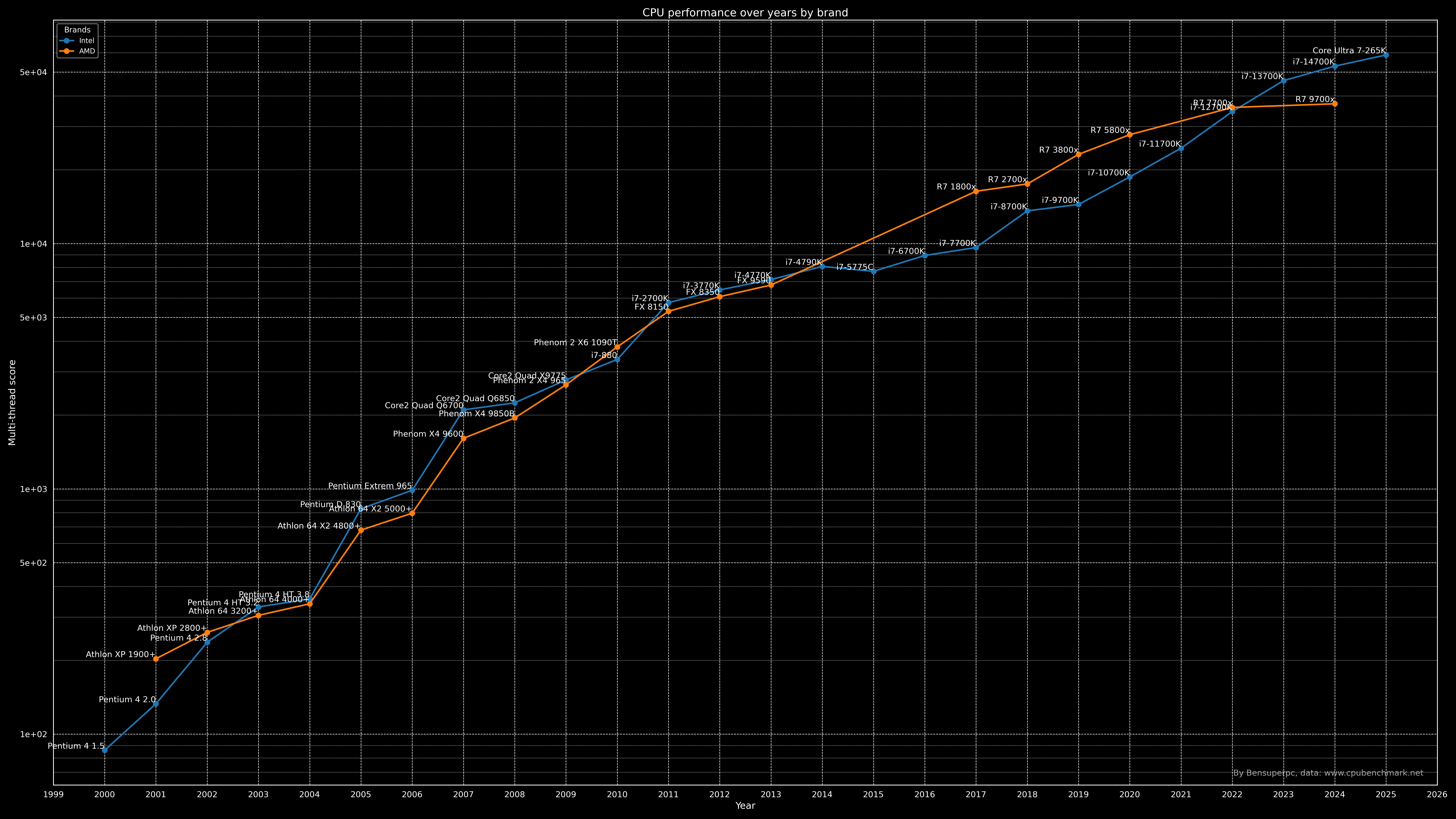The image size is (1456, 819).
Task: Click the 'Brands' legend heading
Action: 77,30
